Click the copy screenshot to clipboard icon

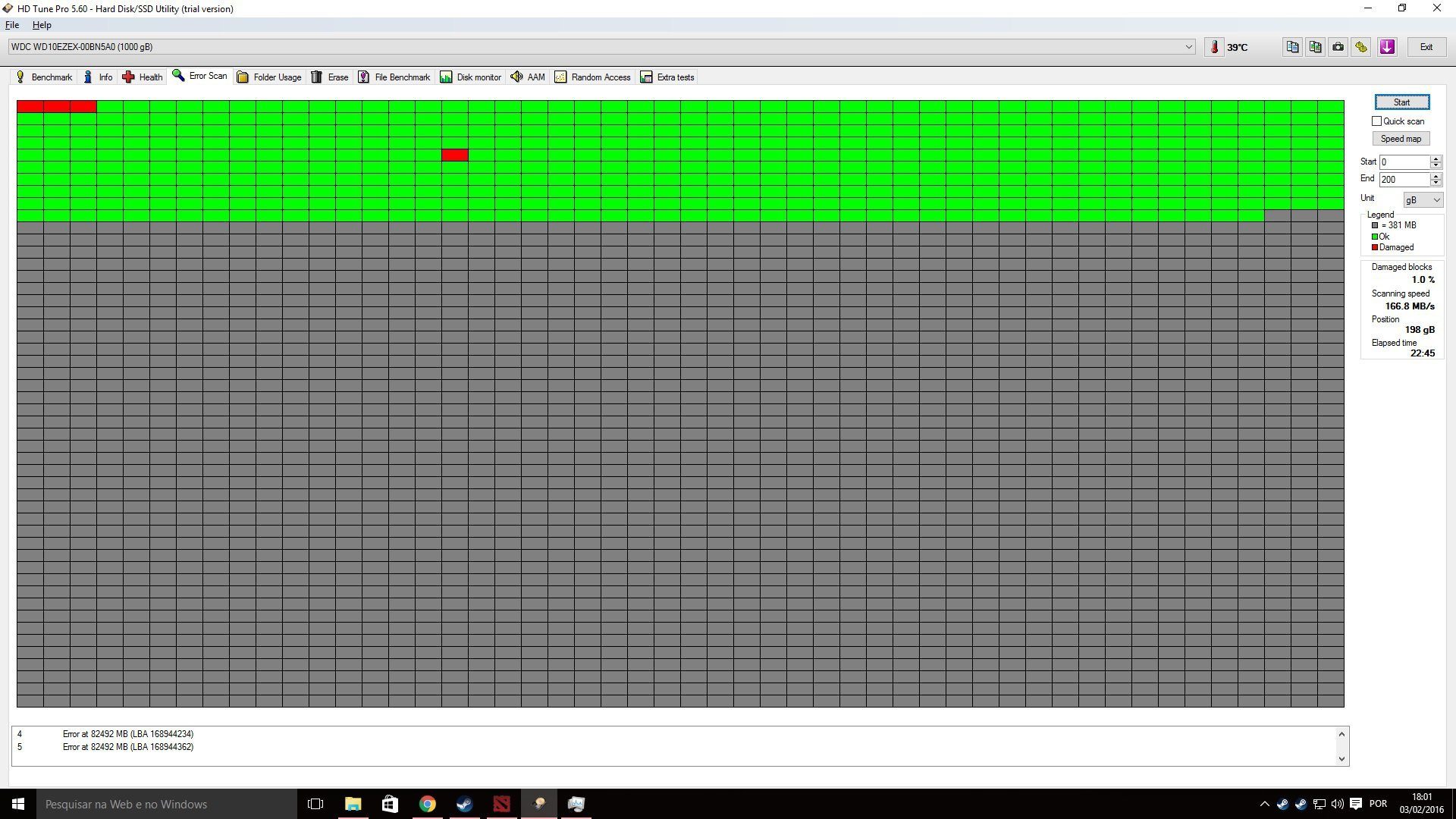coord(1316,47)
